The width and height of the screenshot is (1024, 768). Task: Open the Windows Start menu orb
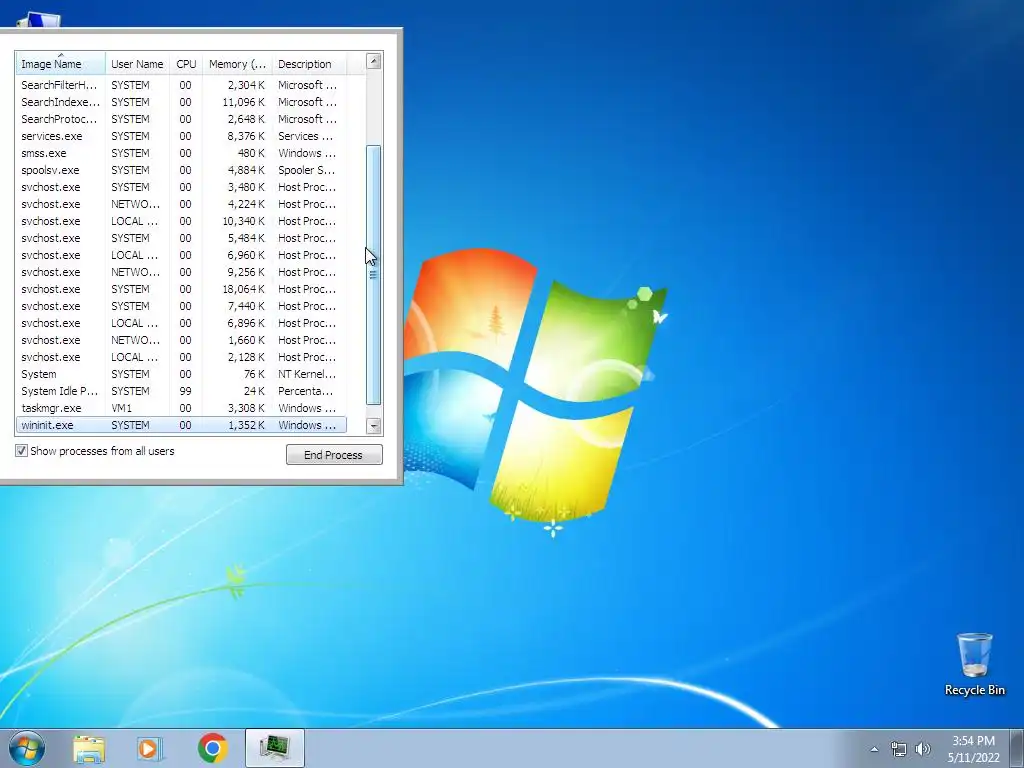pyautogui.click(x=27, y=748)
